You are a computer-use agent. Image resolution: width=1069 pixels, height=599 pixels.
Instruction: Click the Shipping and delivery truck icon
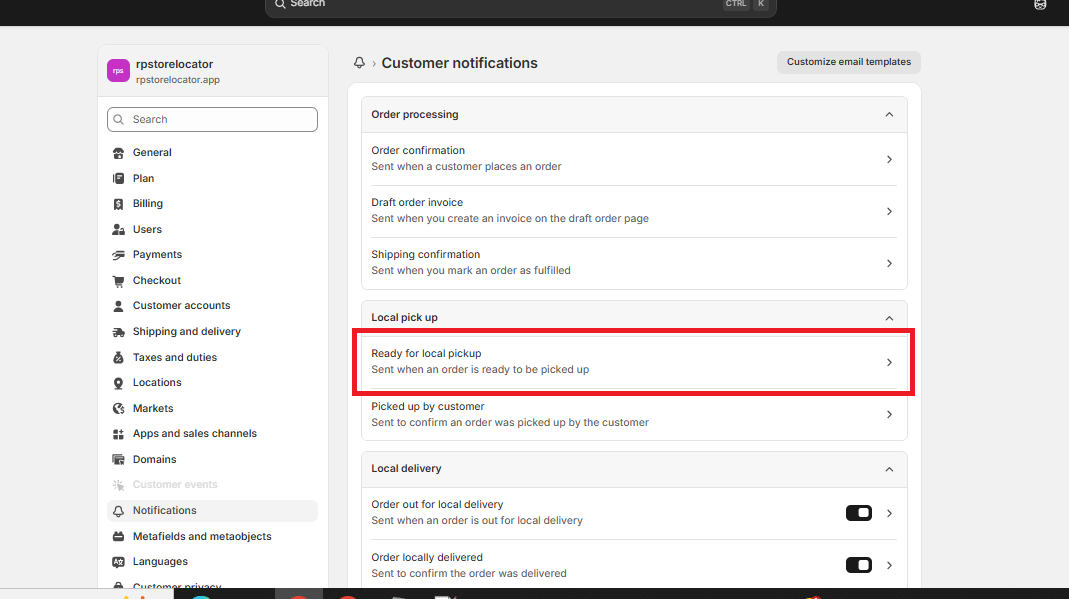tap(118, 332)
